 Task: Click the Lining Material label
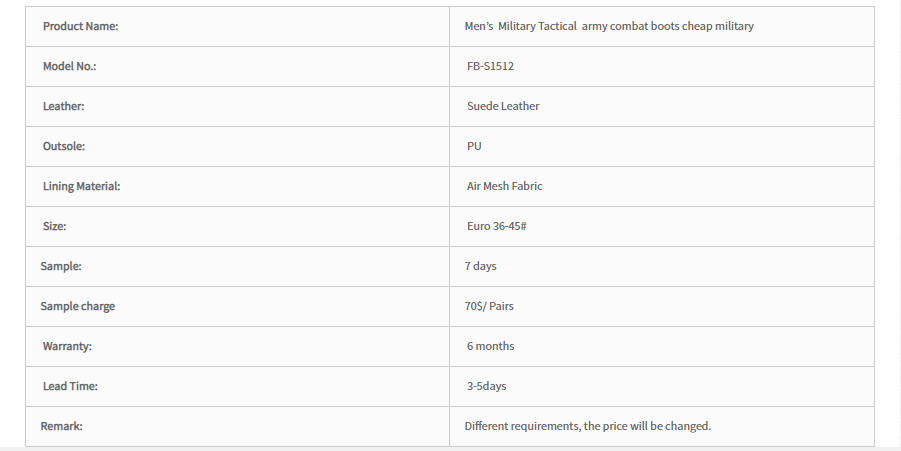tap(82, 186)
